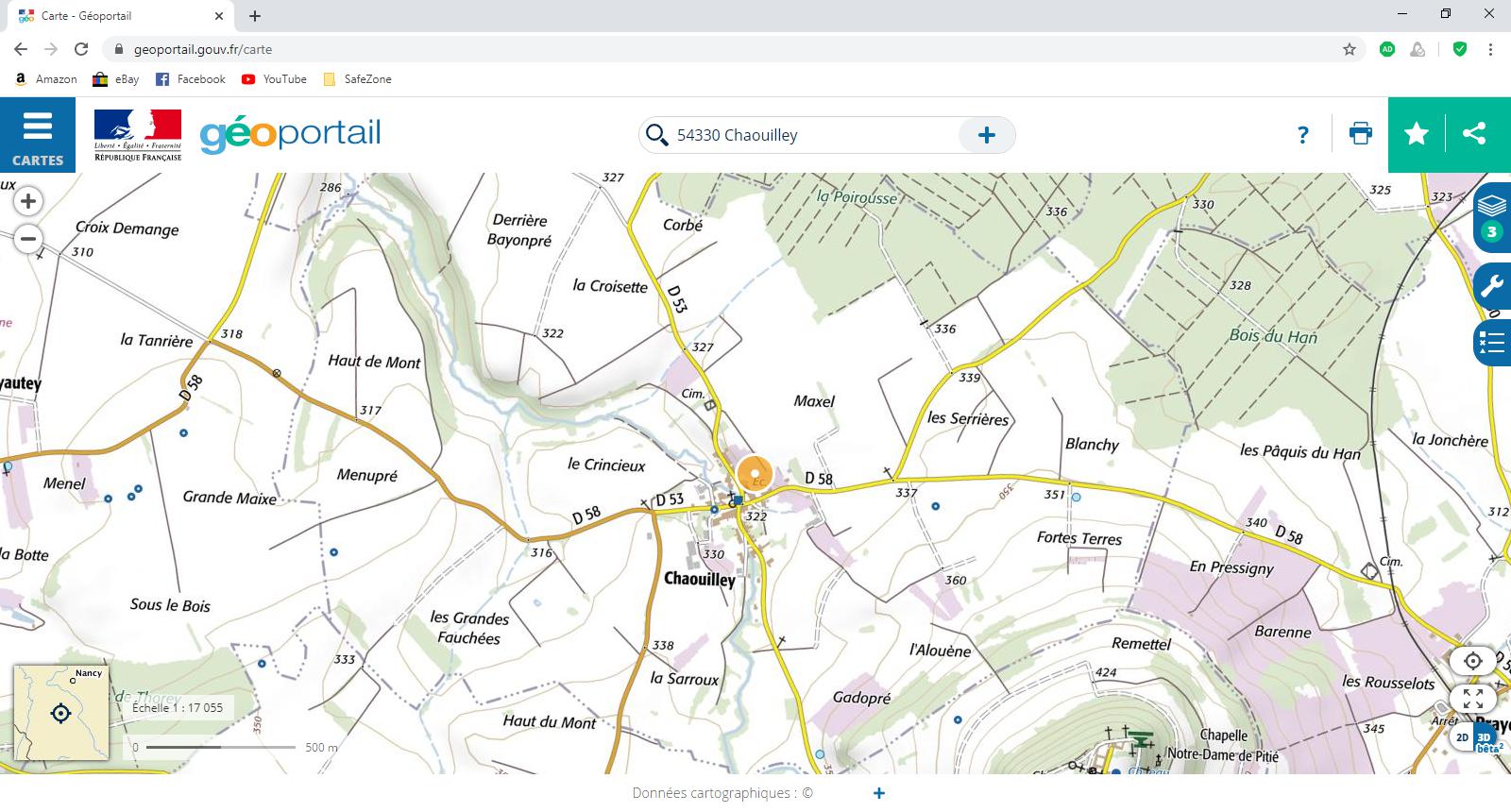Click the République Française emblem

(138, 135)
